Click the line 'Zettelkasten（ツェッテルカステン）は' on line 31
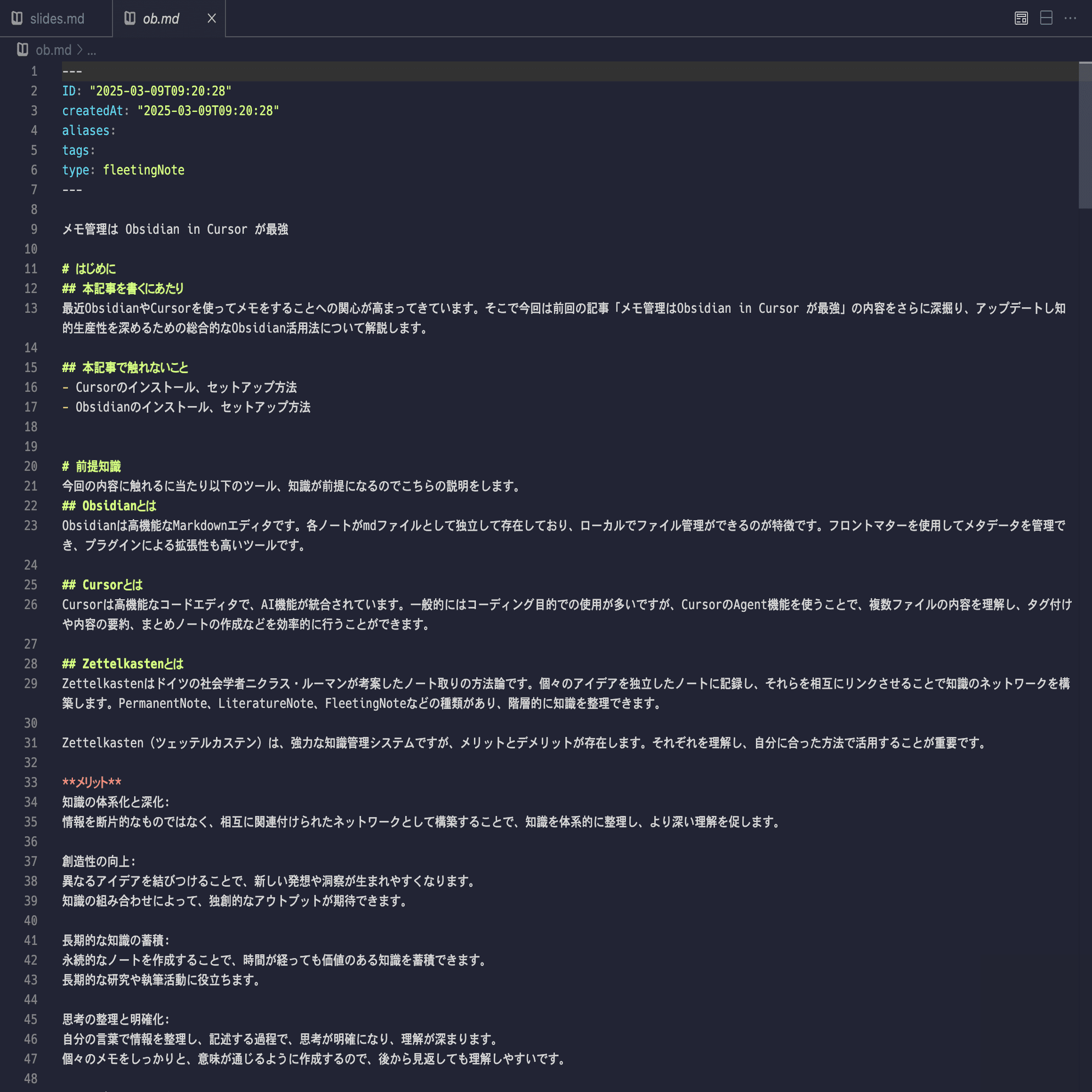The width and height of the screenshot is (1092, 1092). click(525, 743)
